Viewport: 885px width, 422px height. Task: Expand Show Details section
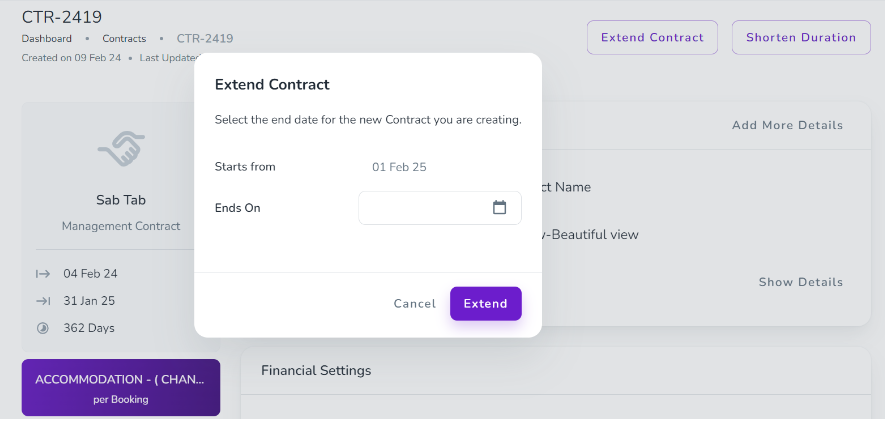pyautogui.click(x=800, y=282)
